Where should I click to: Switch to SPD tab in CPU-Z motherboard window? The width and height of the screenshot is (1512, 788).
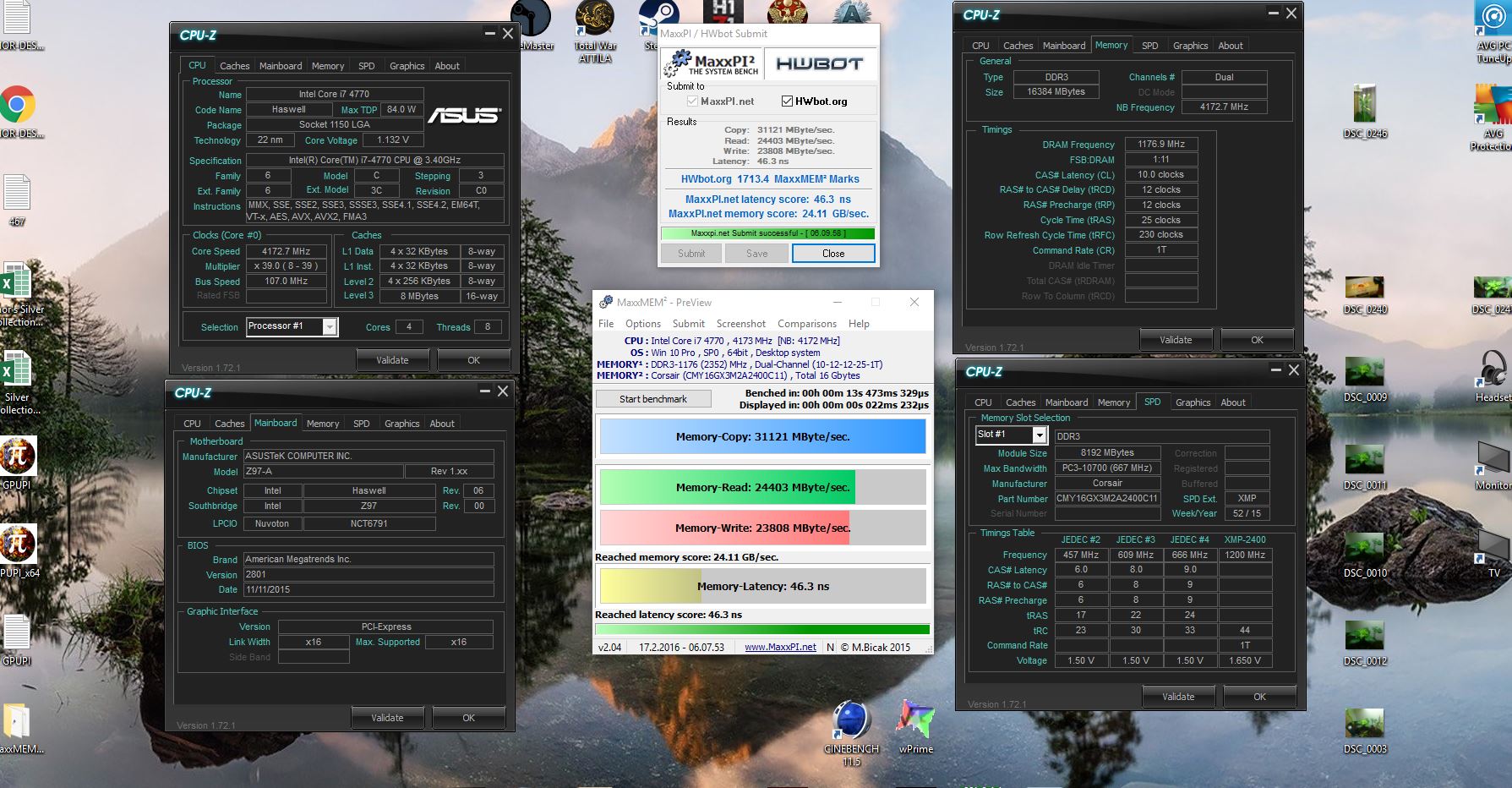(x=362, y=424)
